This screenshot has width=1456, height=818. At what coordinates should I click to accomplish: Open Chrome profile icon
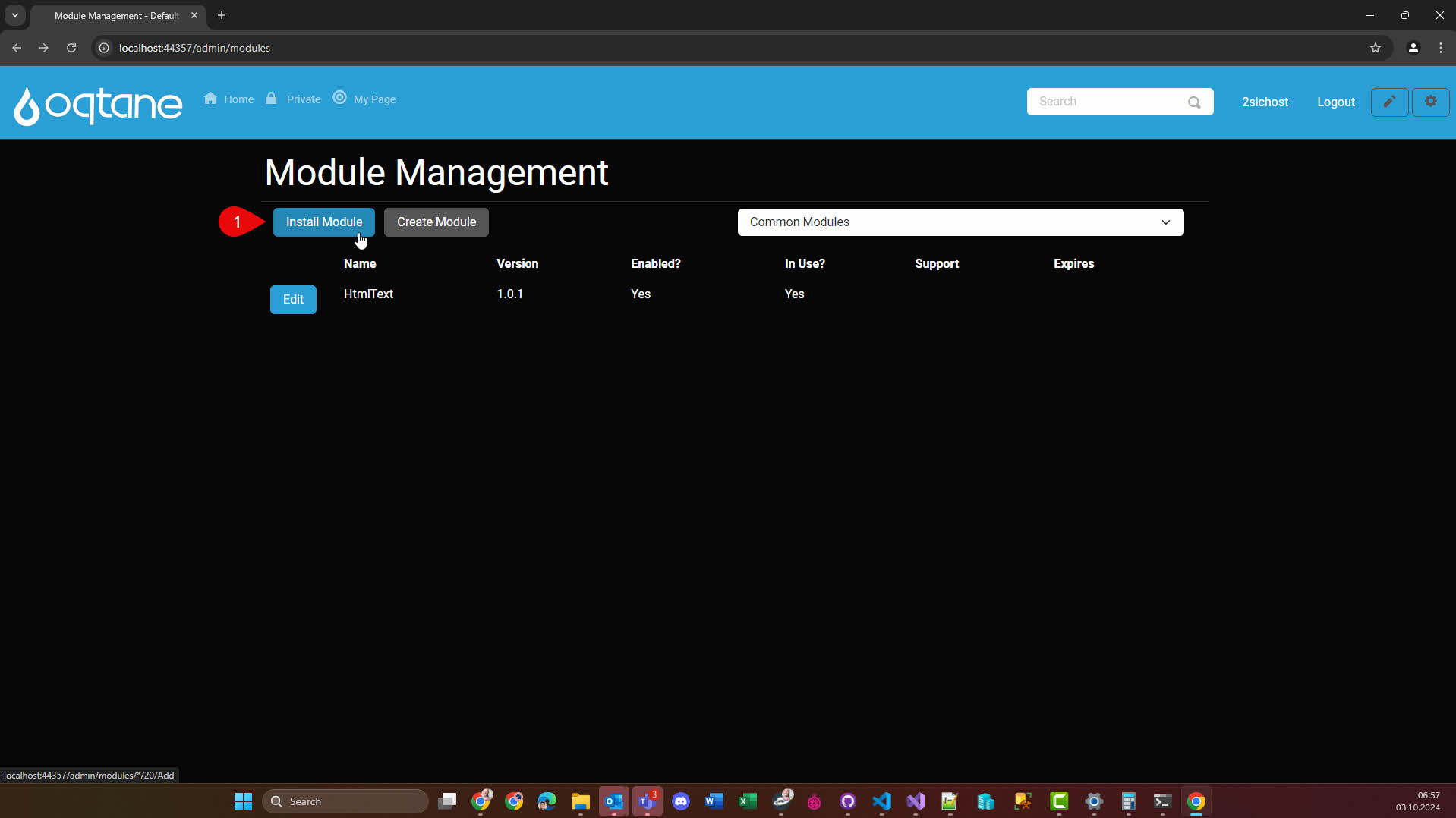tap(1413, 48)
